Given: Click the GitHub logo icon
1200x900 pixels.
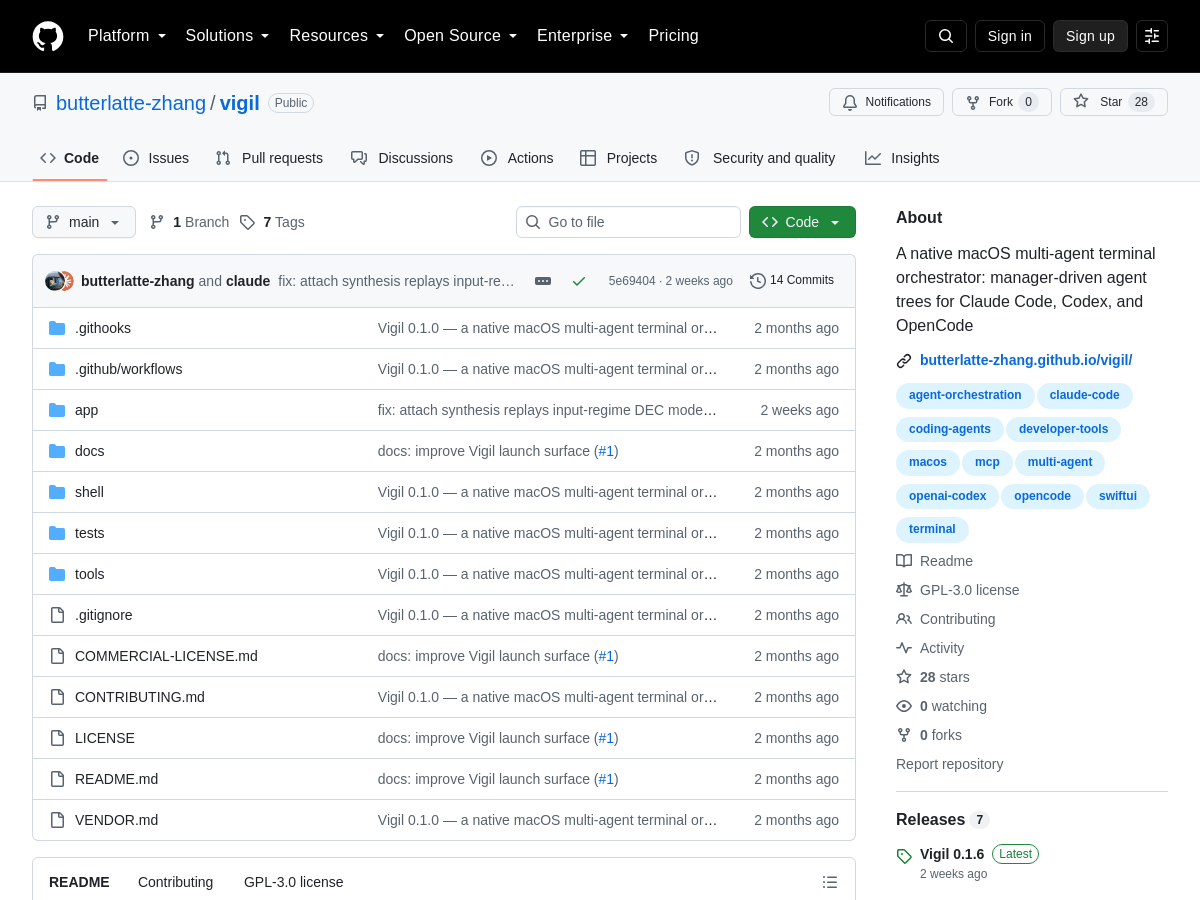Looking at the screenshot, I should click(x=48, y=36).
